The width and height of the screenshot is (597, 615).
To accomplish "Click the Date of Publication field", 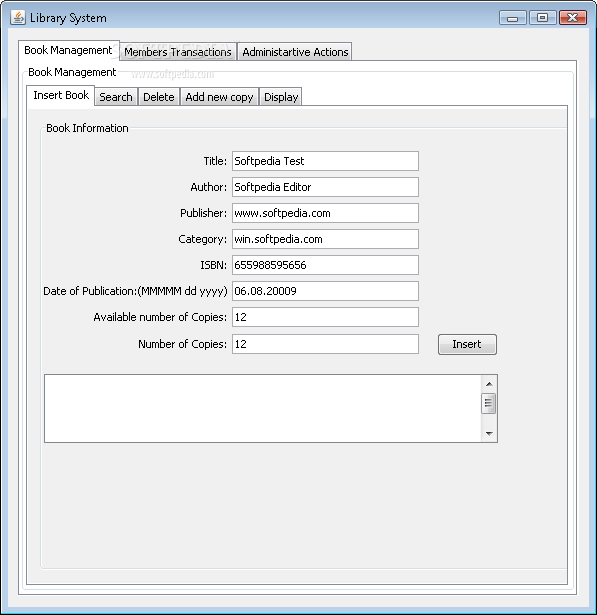I will (x=325, y=291).
